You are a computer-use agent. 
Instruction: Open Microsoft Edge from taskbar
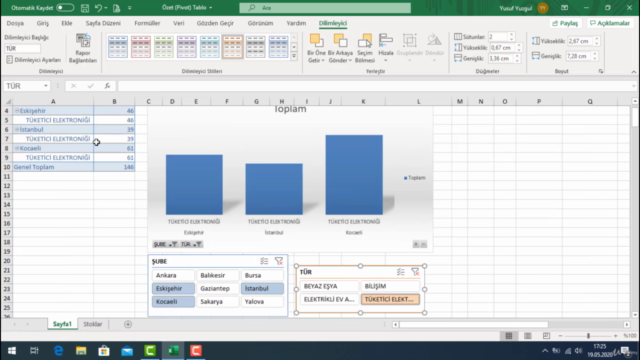[x=58, y=351]
